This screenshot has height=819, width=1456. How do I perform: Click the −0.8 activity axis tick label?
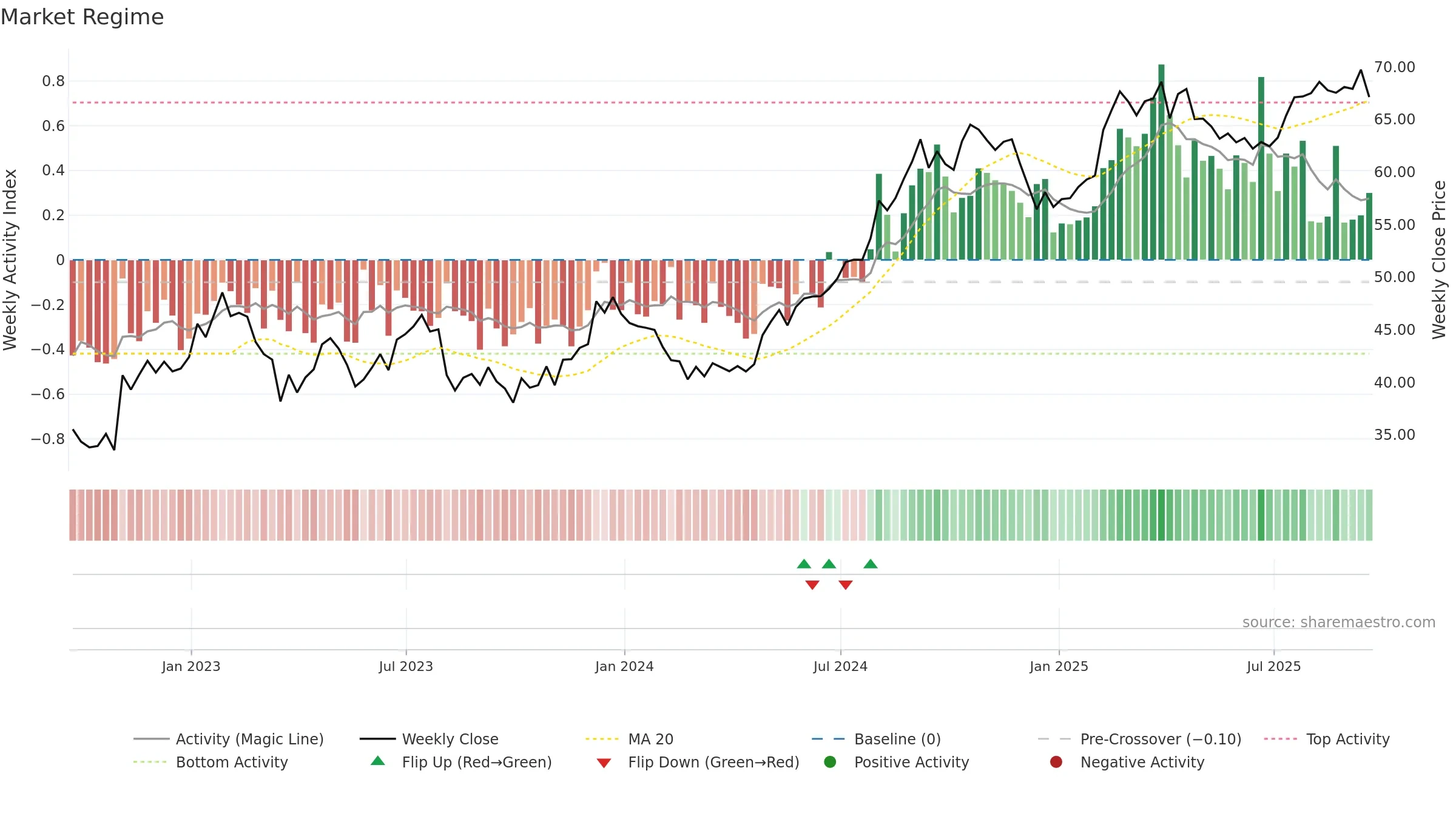pyautogui.click(x=48, y=439)
